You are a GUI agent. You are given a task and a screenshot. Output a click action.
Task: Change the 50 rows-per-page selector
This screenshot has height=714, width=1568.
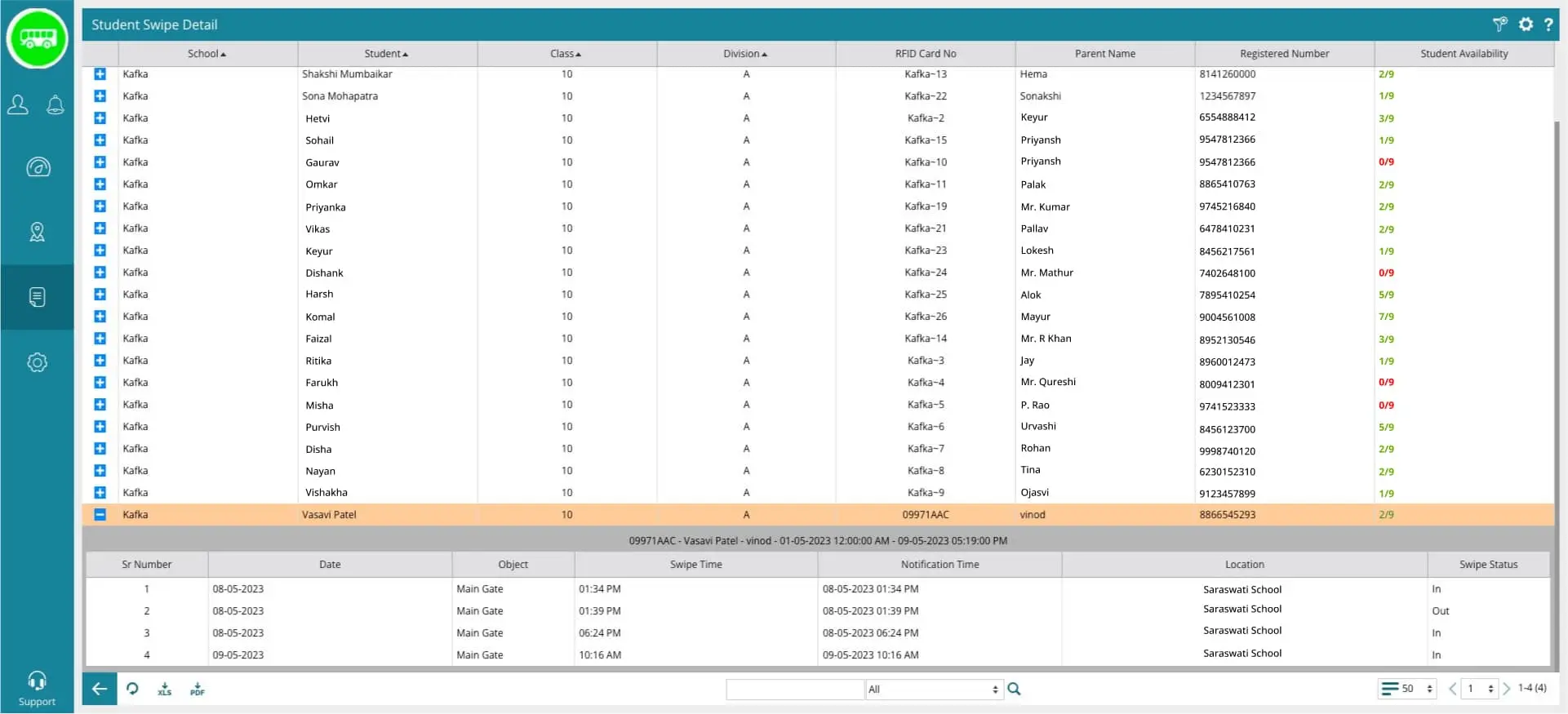[1407, 689]
